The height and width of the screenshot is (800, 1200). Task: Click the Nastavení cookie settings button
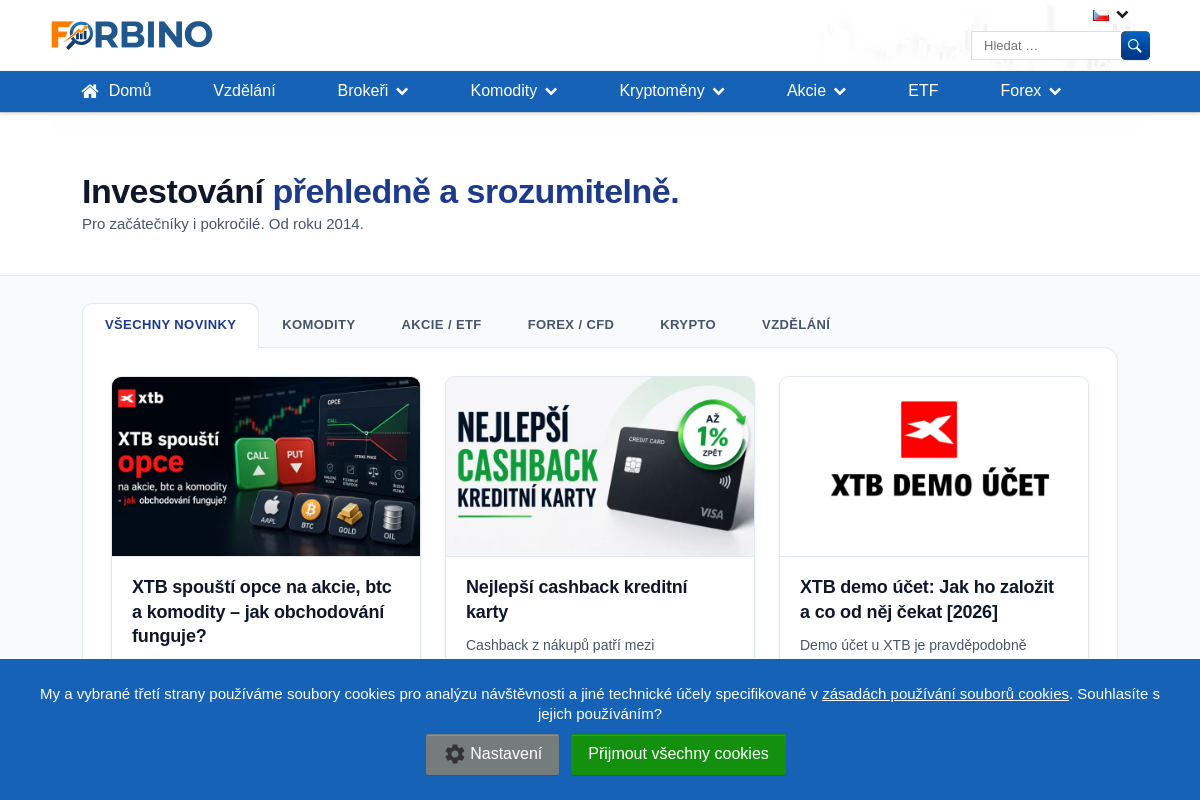click(x=493, y=754)
